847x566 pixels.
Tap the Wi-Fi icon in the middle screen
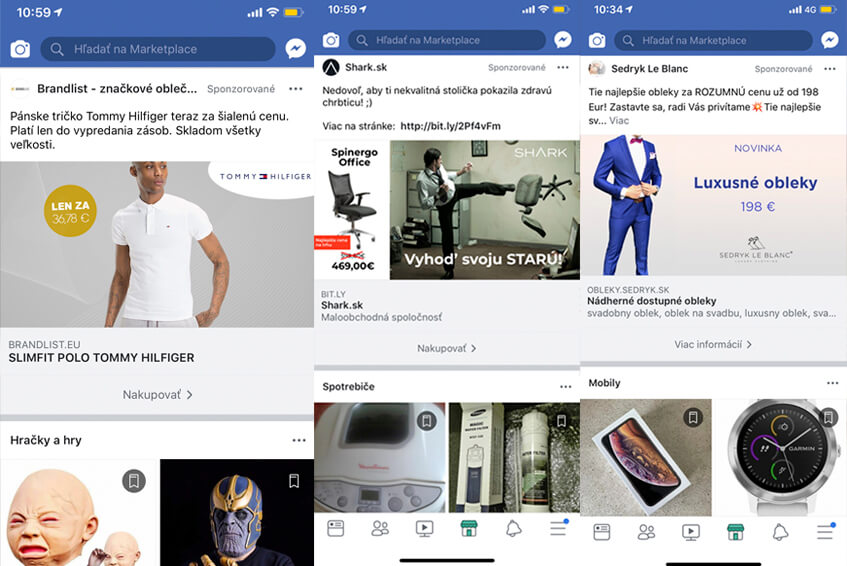[x=543, y=9]
